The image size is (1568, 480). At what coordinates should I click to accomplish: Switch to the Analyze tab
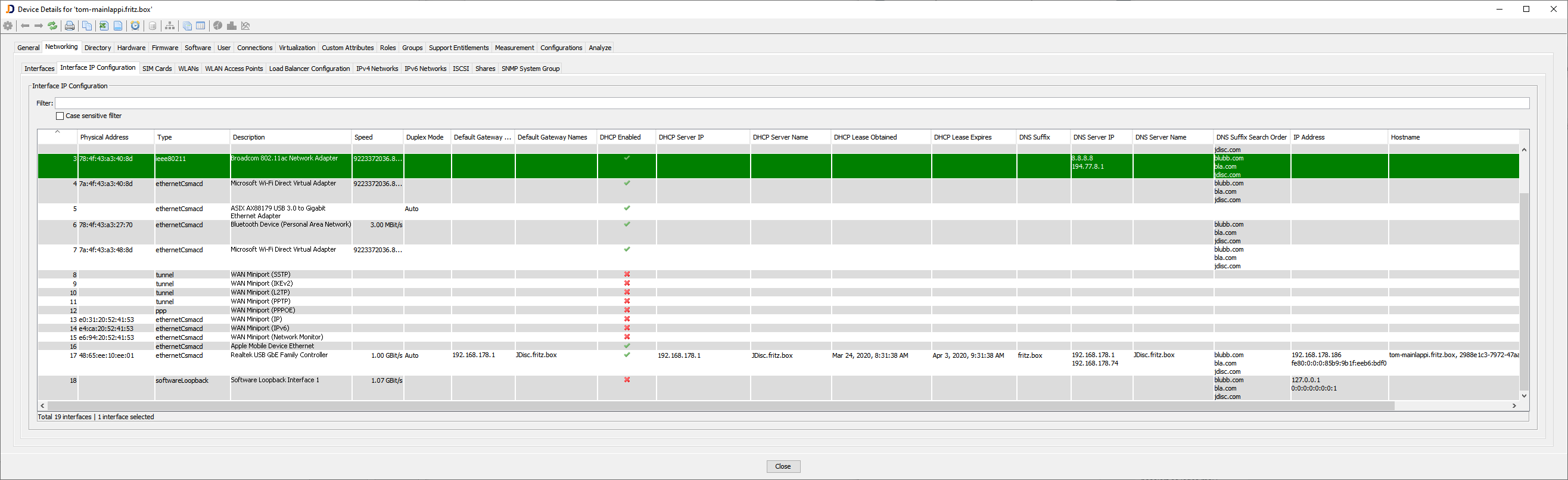pyautogui.click(x=599, y=48)
